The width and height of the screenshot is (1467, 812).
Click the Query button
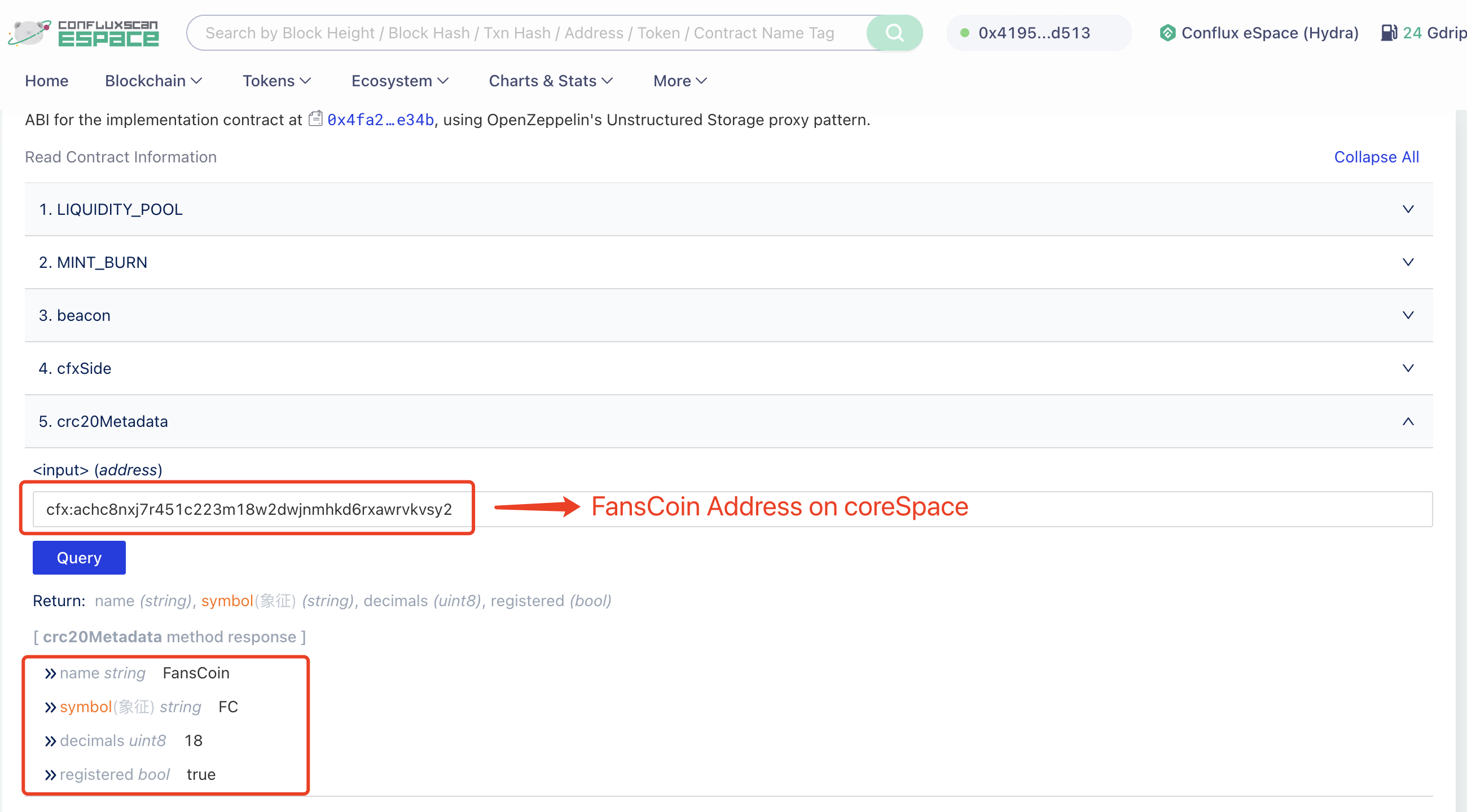pos(79,558)
